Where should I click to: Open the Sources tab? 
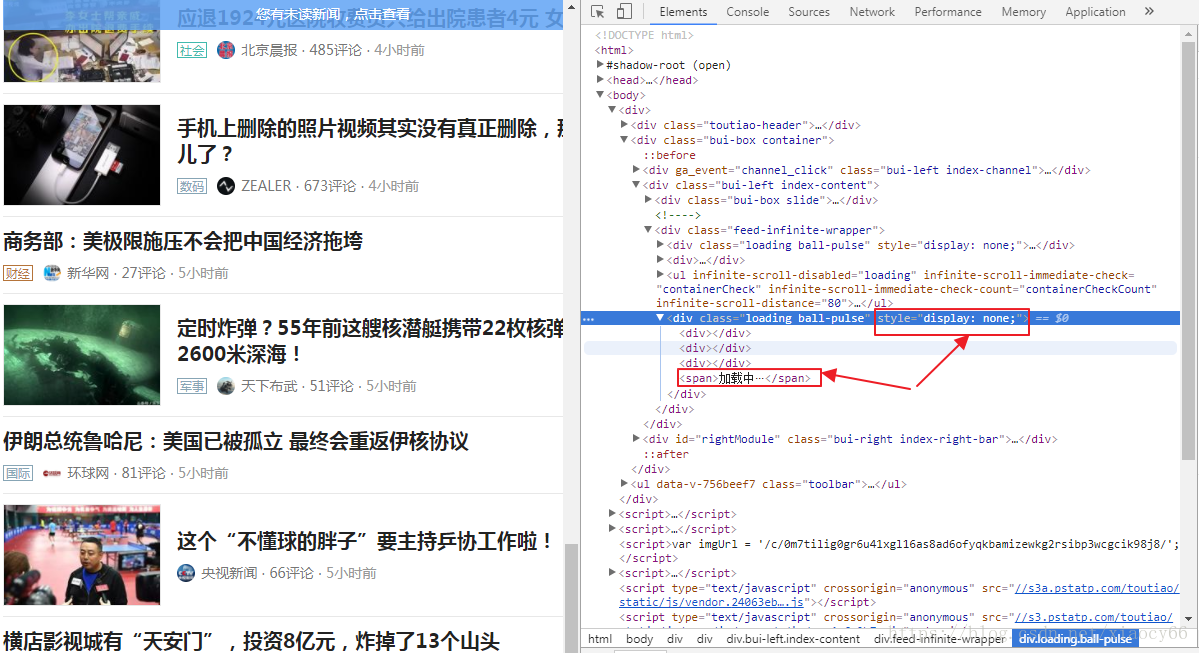pyautogui.click(x=808, y=11)
